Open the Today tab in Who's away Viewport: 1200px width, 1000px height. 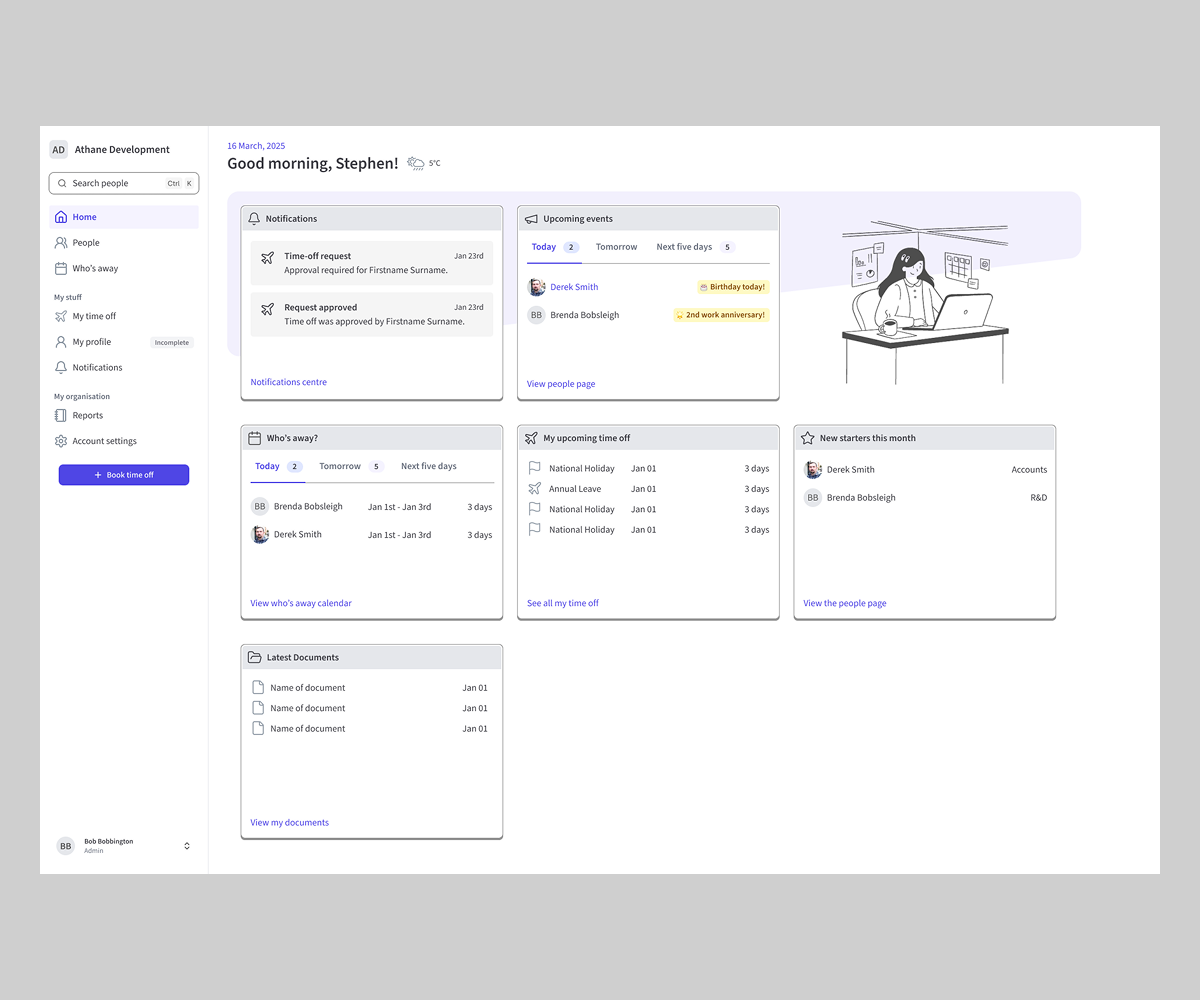coord(267,466)
